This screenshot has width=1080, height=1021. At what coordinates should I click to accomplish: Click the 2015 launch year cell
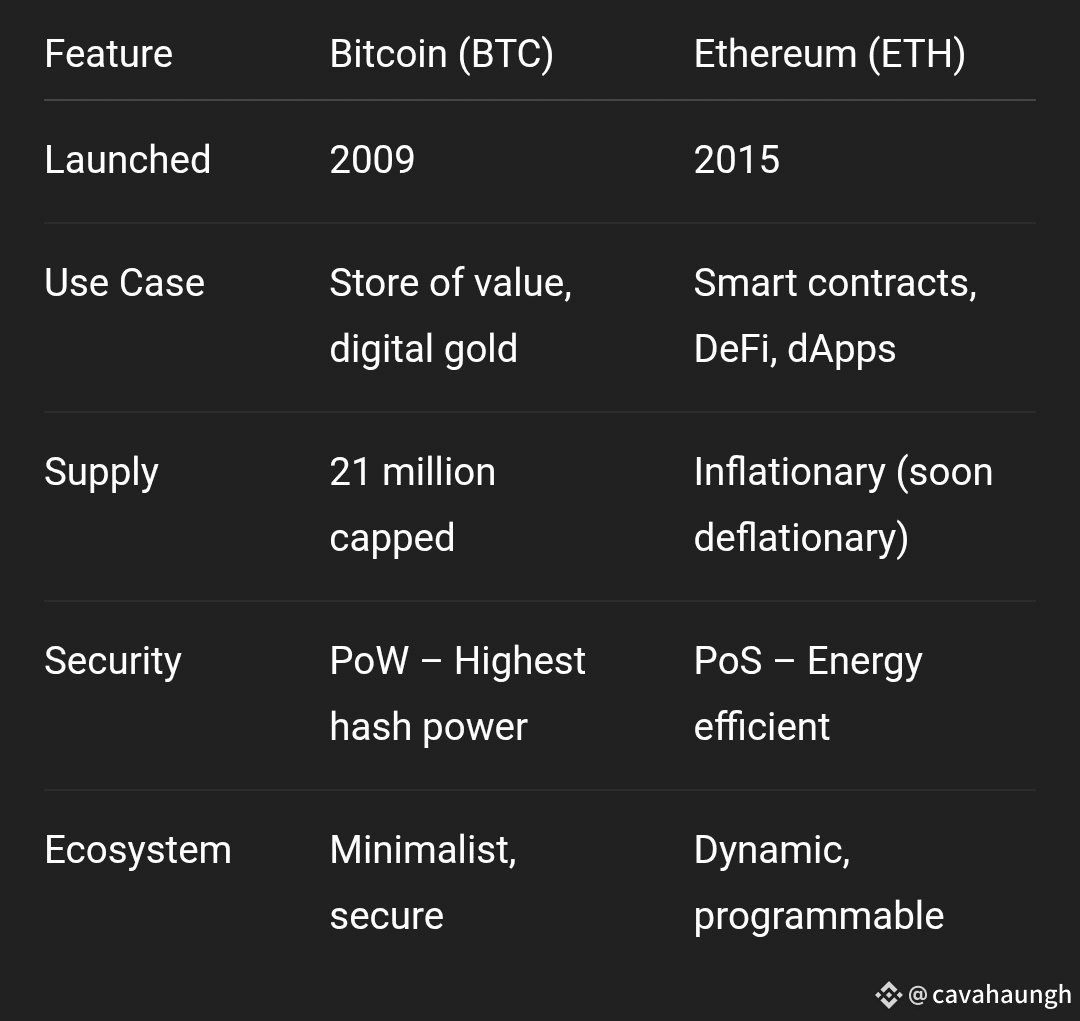(736, 160)
